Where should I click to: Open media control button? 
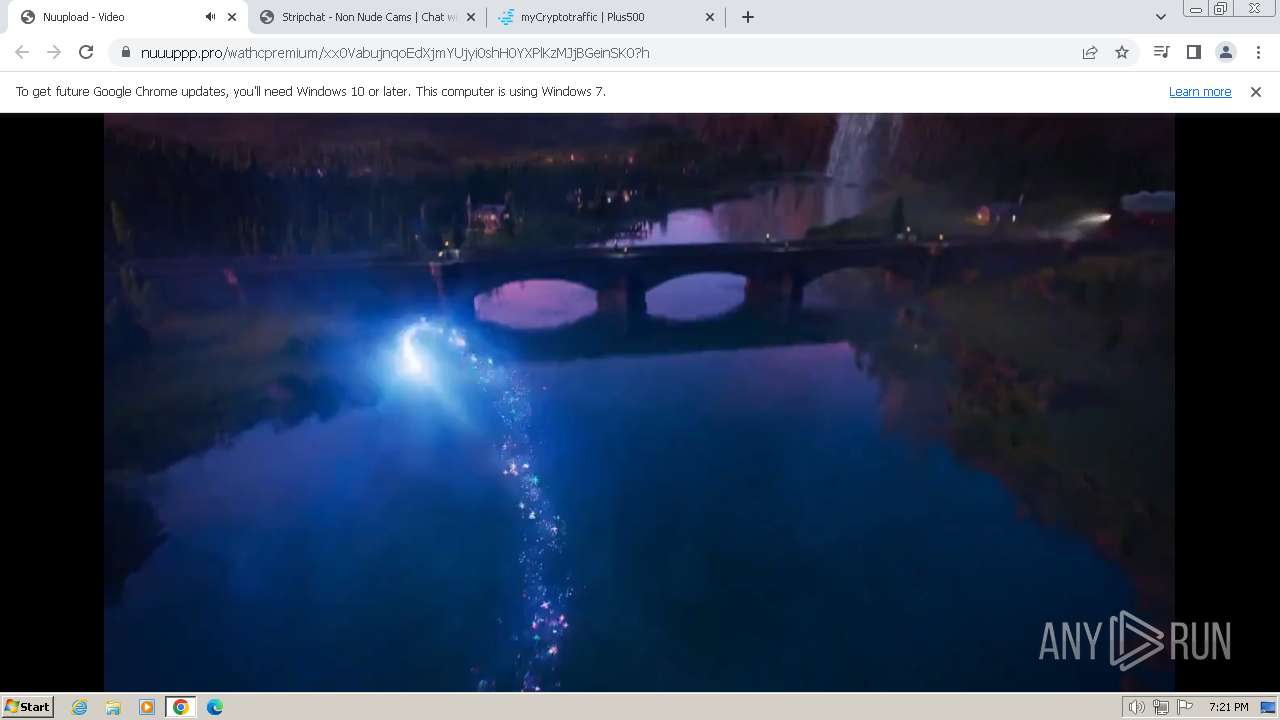click(x=1161, y=52)
